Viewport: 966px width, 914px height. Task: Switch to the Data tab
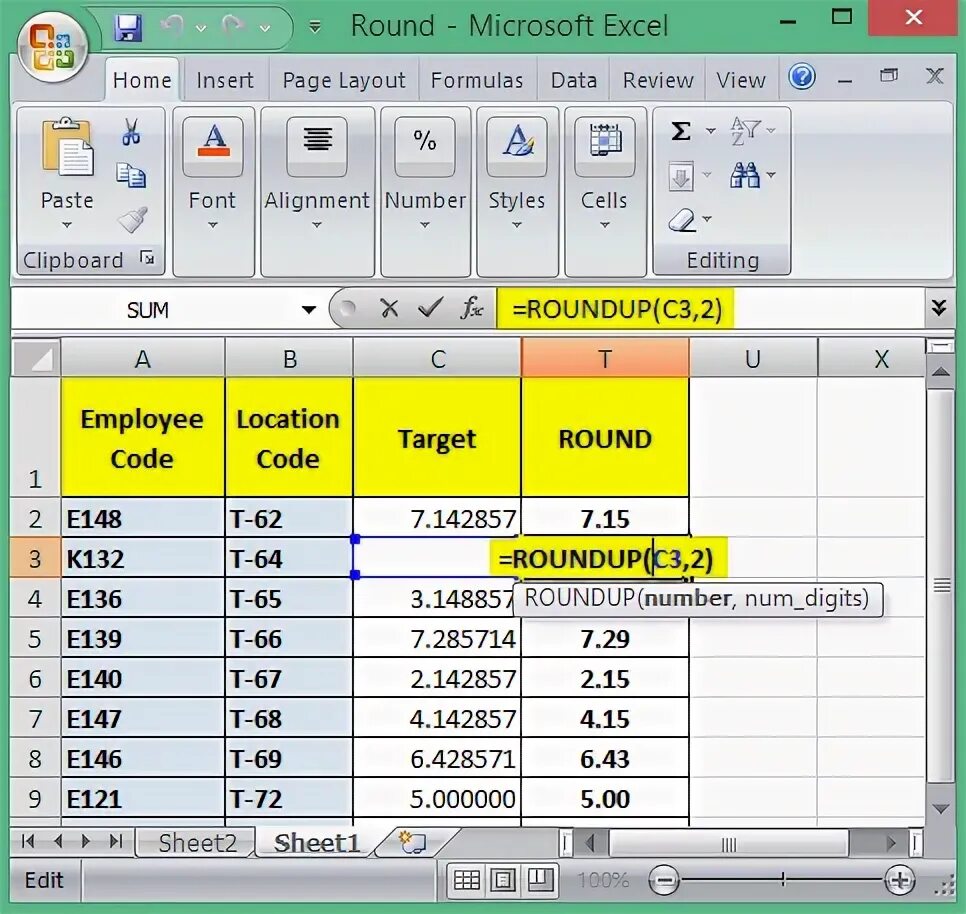tap(574, 80)
